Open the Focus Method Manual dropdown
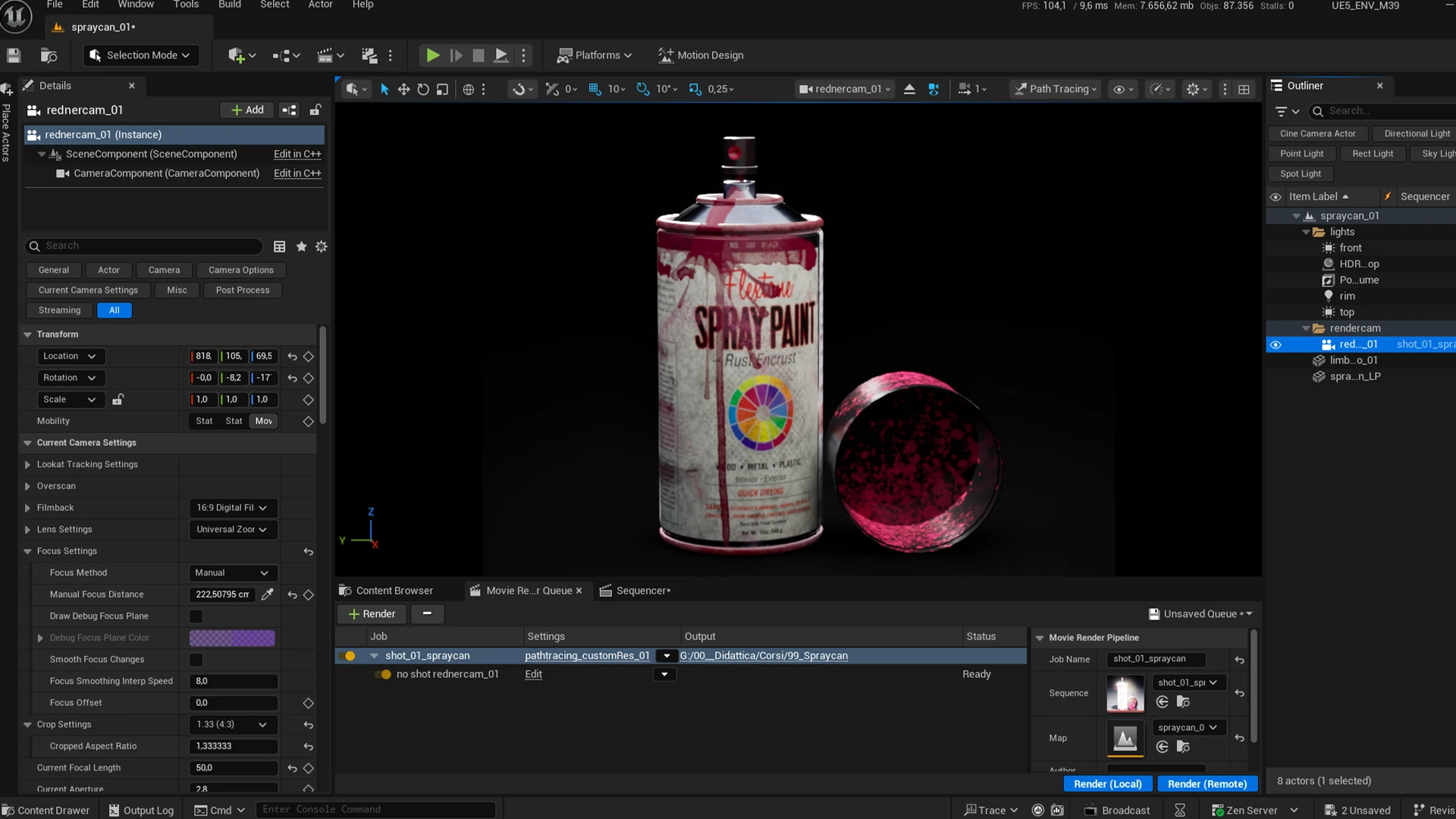Screen dimensions: 1456x819 pos(232,573)
